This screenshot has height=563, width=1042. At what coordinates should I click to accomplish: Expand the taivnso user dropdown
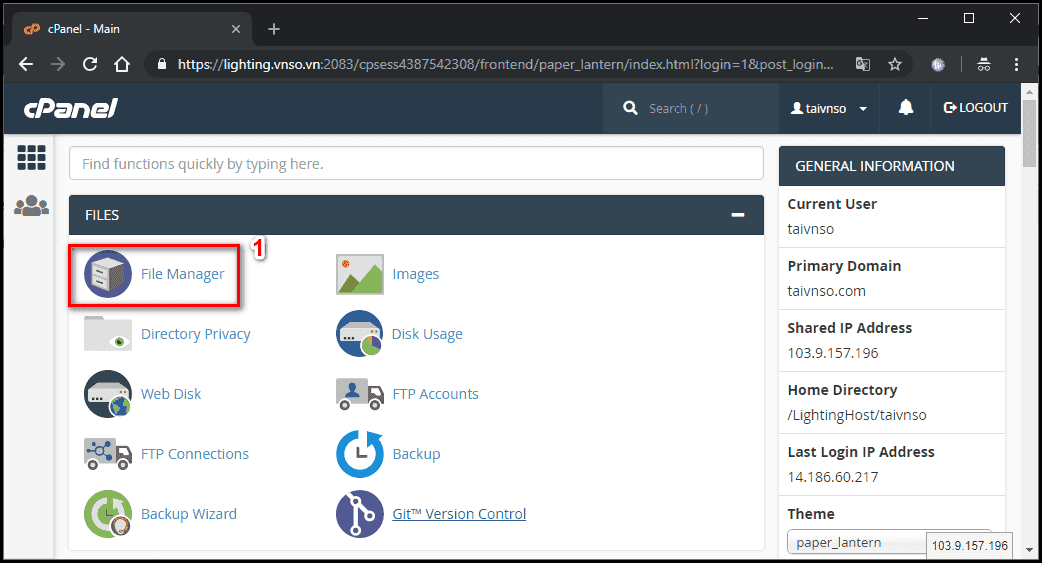[x=829, y=108]
